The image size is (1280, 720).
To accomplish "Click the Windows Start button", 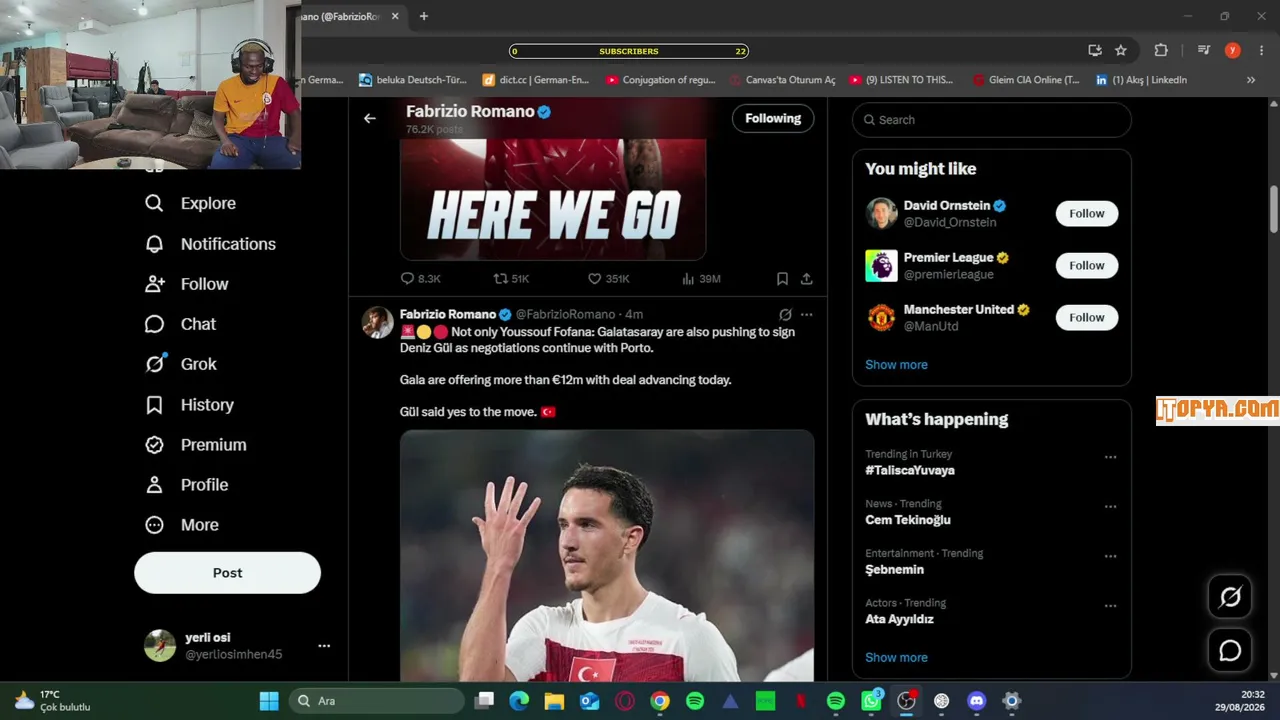I will click(269, 701).
